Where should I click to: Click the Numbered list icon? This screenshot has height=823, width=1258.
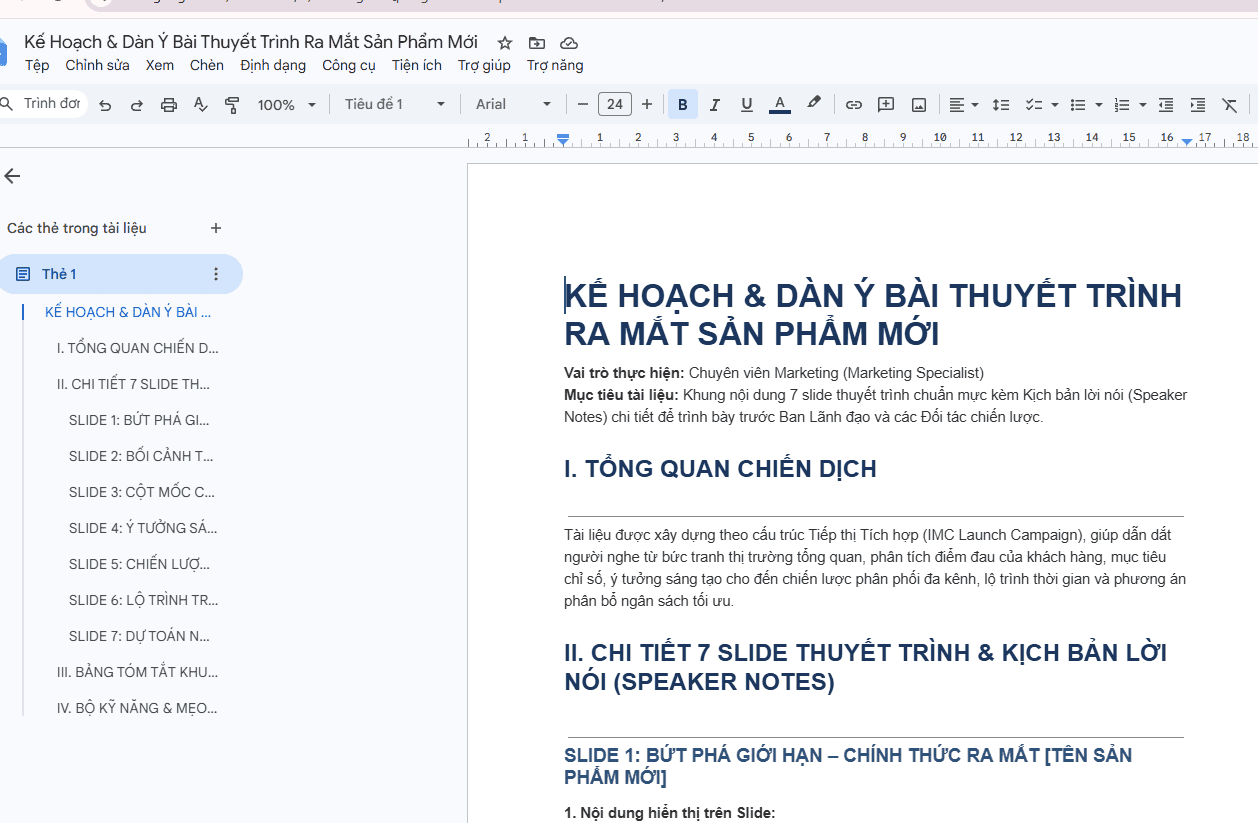(1122, 105)
